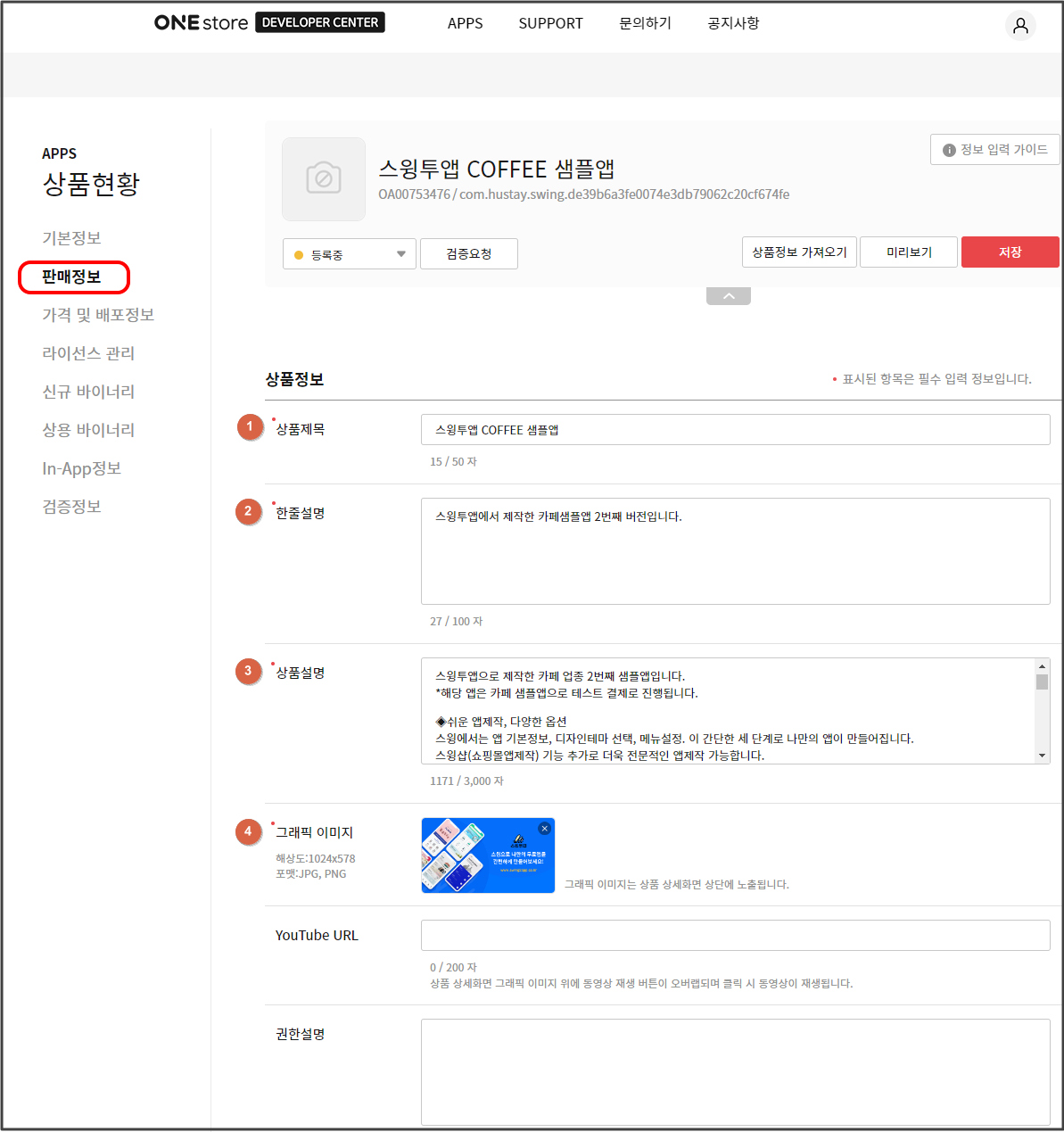This screenshot has width=1064, height=1132.
Task: Click the user profile icon
Action: click(1020, 25)
